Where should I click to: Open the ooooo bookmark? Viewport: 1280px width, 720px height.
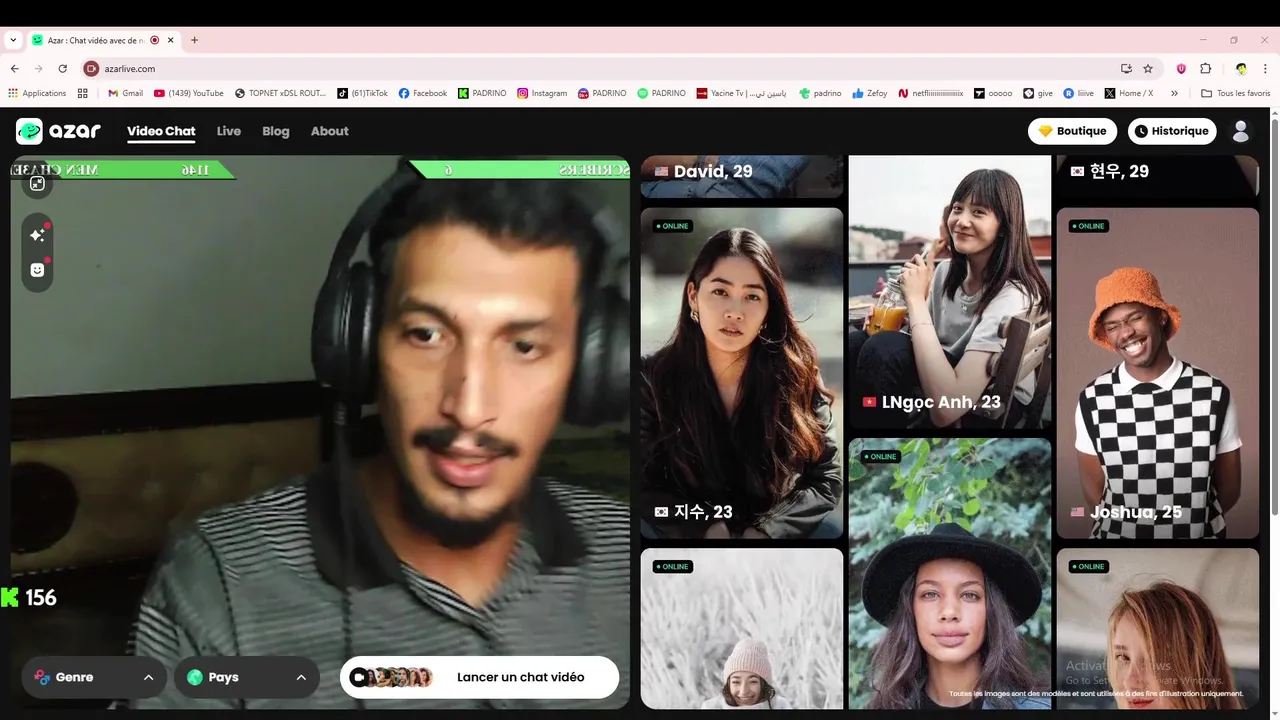[x=993, y=93]
